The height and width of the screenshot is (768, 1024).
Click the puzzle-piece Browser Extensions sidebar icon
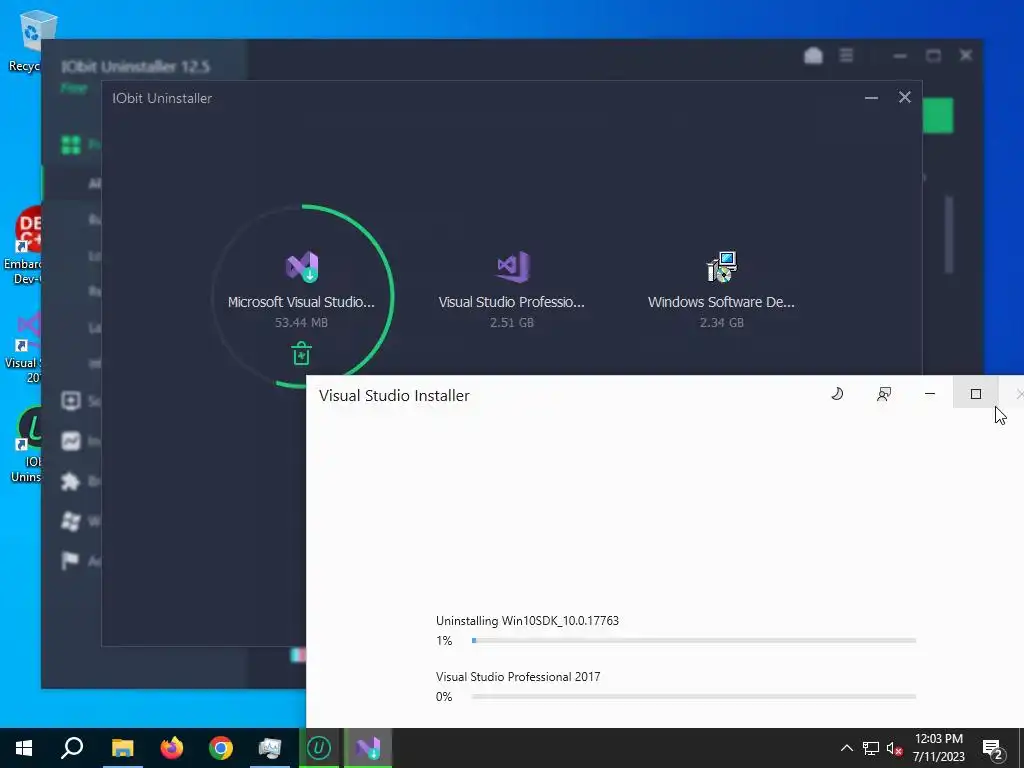point(71,481)
